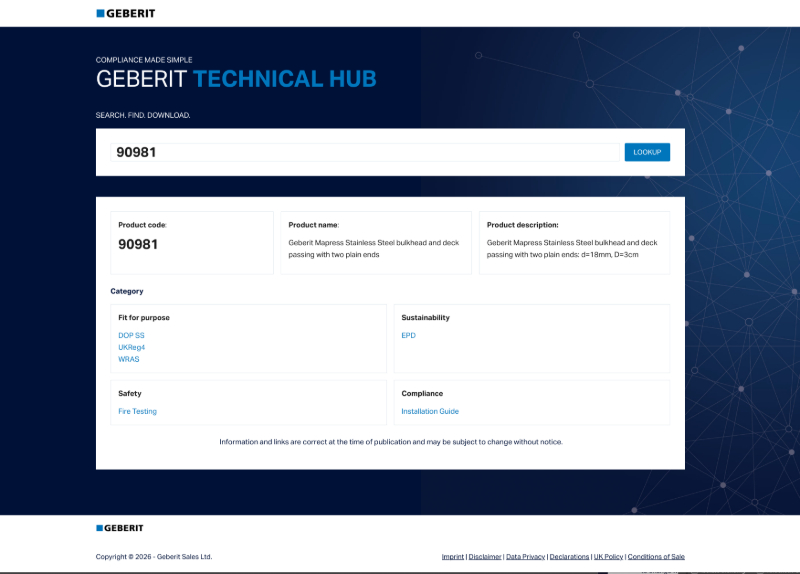Click the Product code label

142,225
